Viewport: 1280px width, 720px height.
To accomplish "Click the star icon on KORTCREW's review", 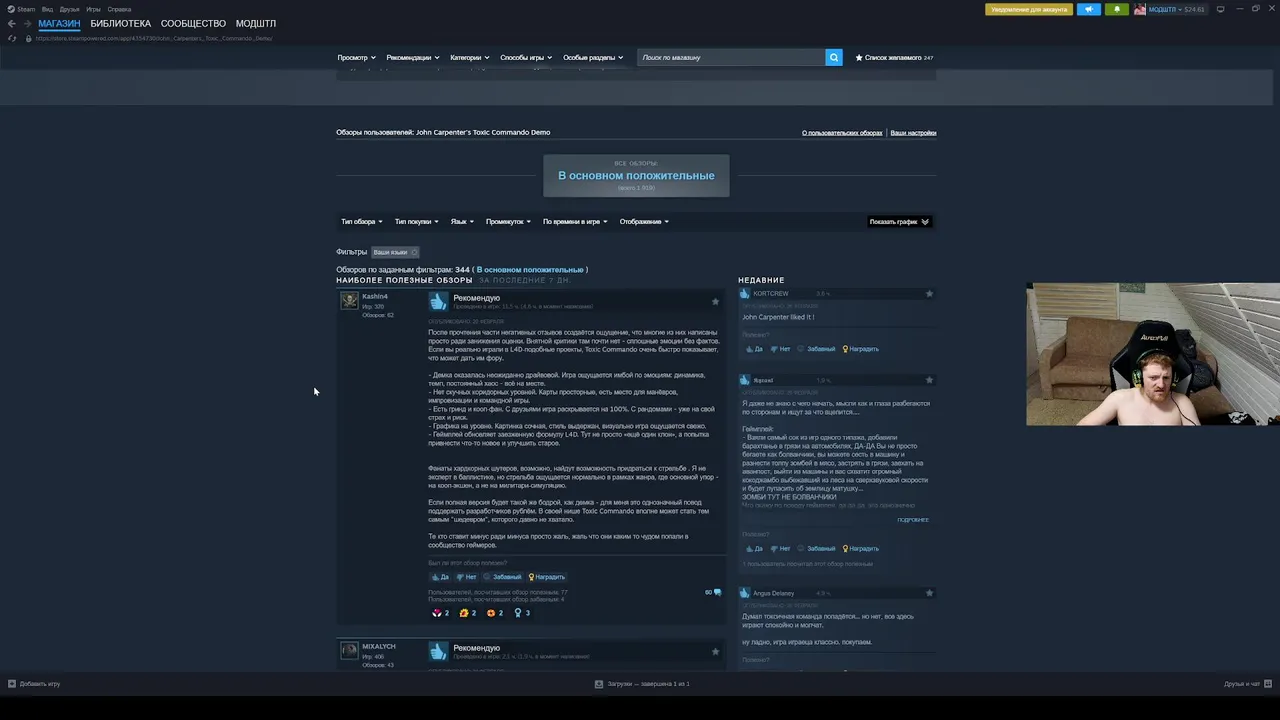I will (929, 294).
